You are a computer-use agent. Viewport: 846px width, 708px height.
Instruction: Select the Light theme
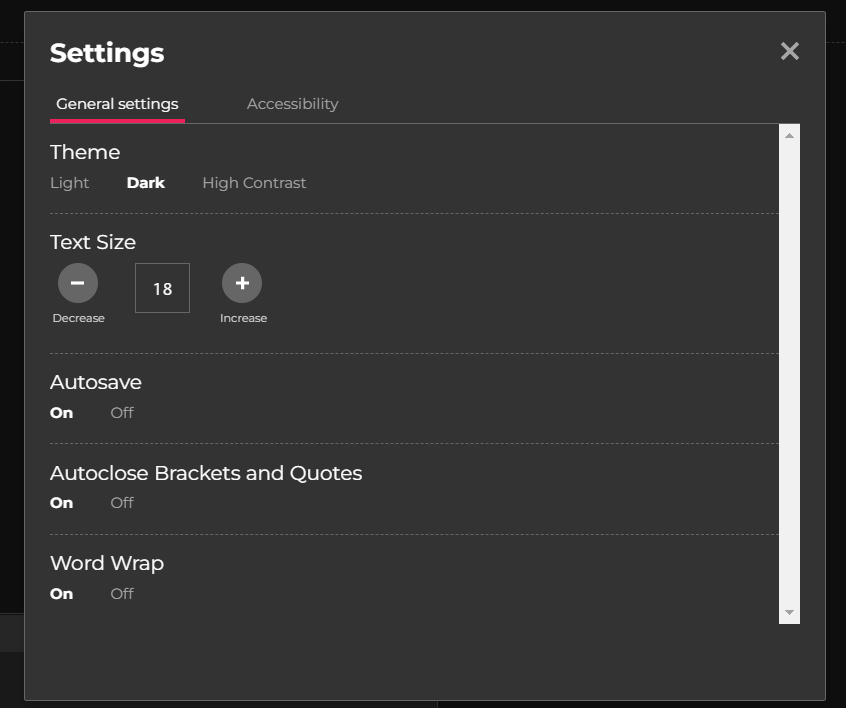pyautogui.click(x=69, y=183)
